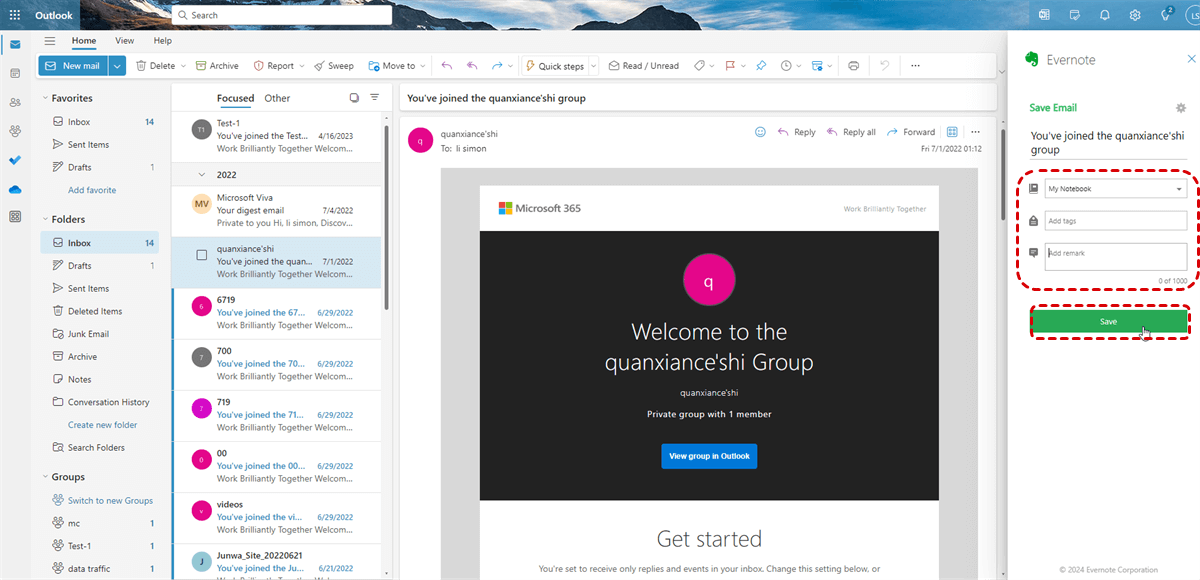Open Evernote panel settings gear
The height and width of the screenshot is (580, 1200).
point(1181,108)
